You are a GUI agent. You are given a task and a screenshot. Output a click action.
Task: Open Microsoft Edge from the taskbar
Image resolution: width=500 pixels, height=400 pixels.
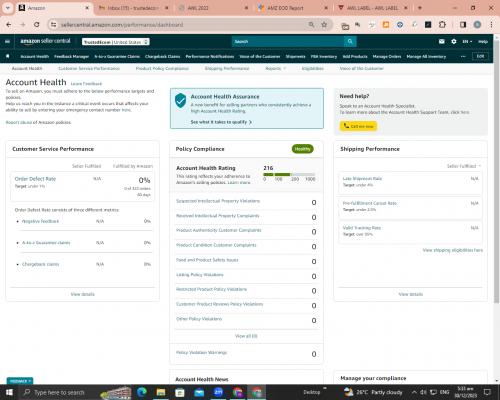142,392
